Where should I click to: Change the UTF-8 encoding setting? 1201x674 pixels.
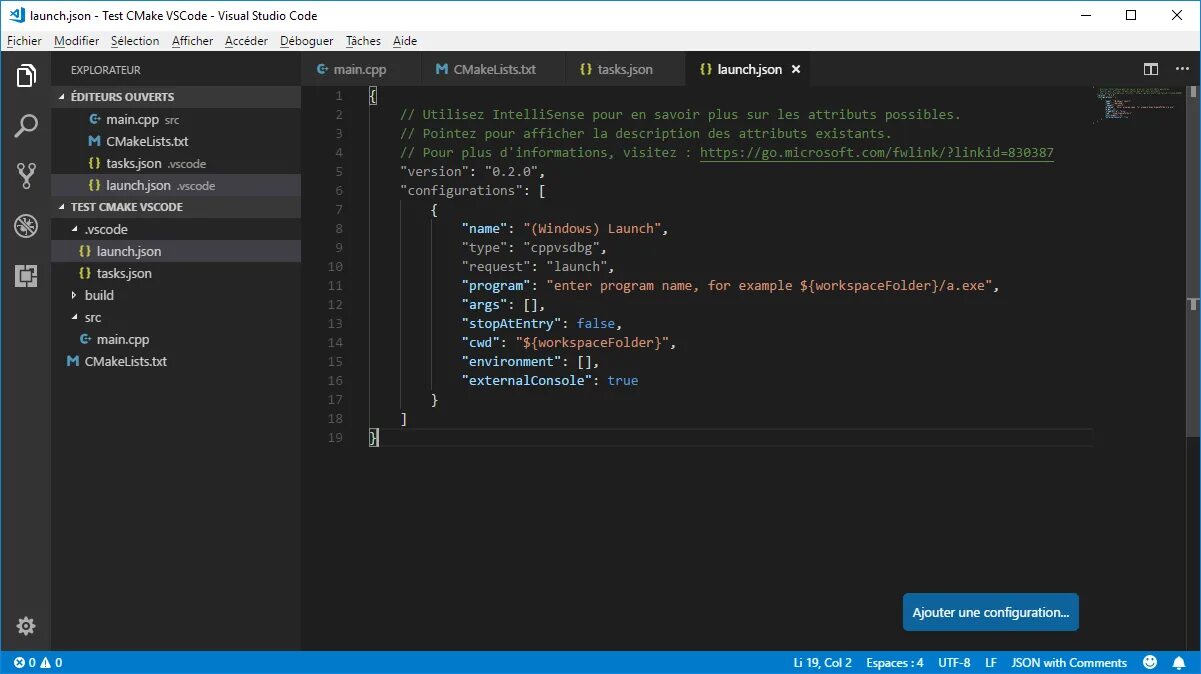point(954,662)
